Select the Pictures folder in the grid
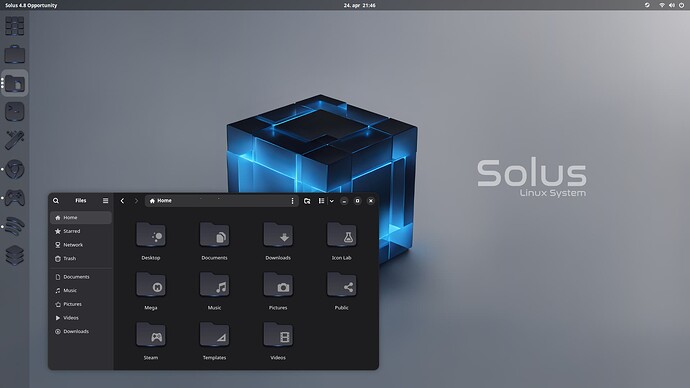 click(x=278, y=285)
